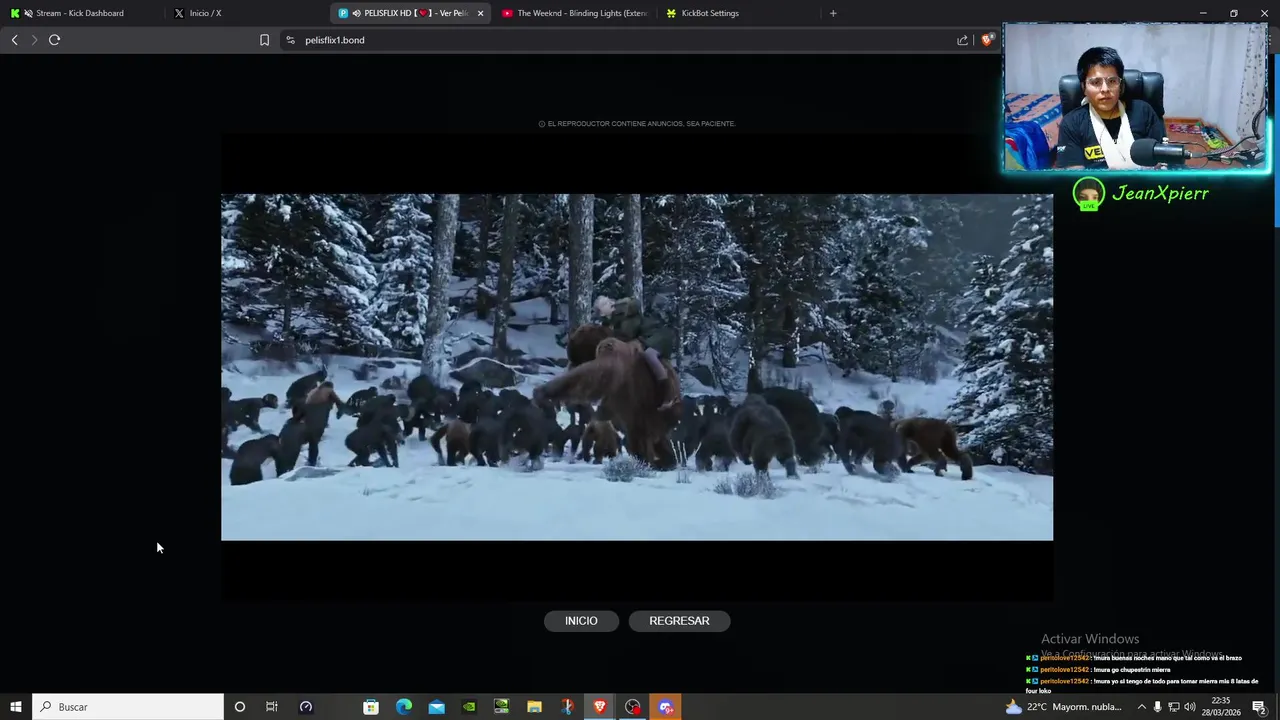
Task: Open NVIDIA monitor icon in taskbar
Action: [502, 707]
